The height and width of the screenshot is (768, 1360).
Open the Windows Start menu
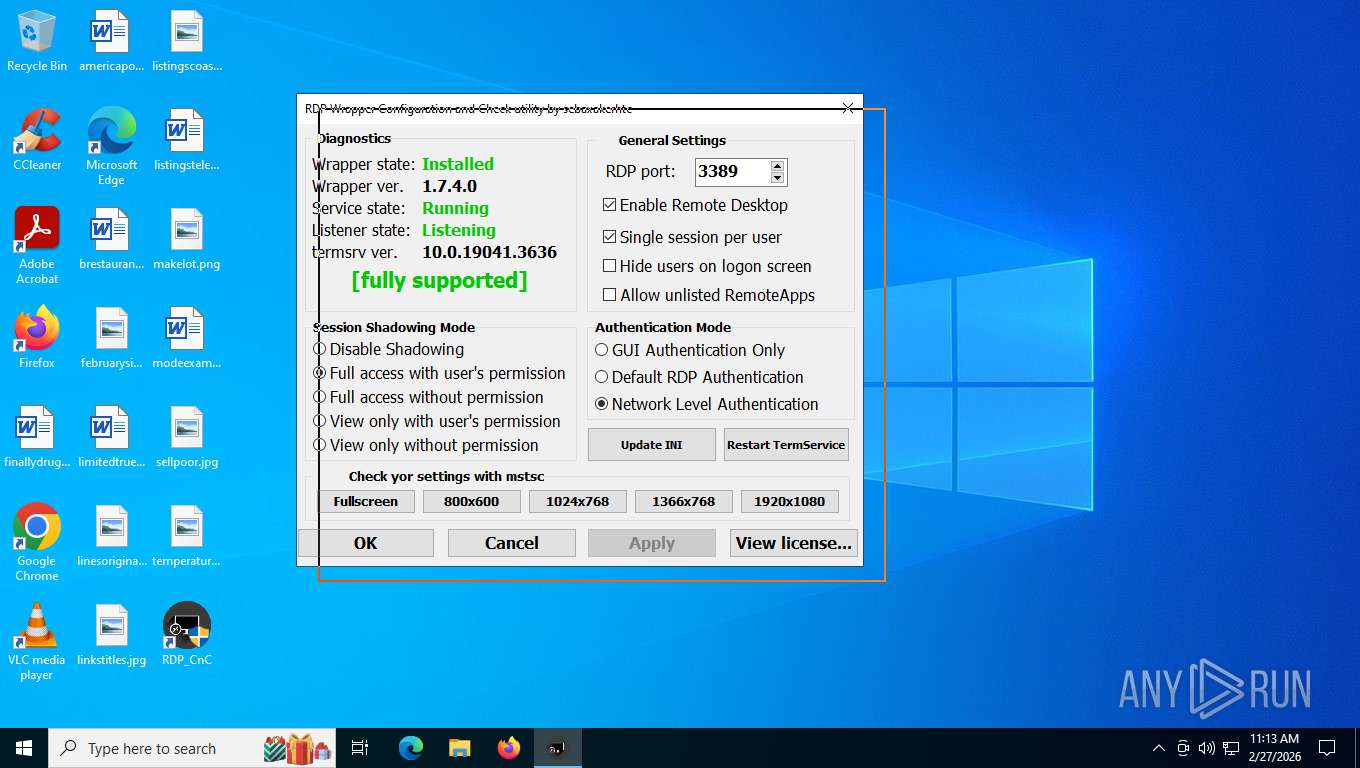[24, 748]
